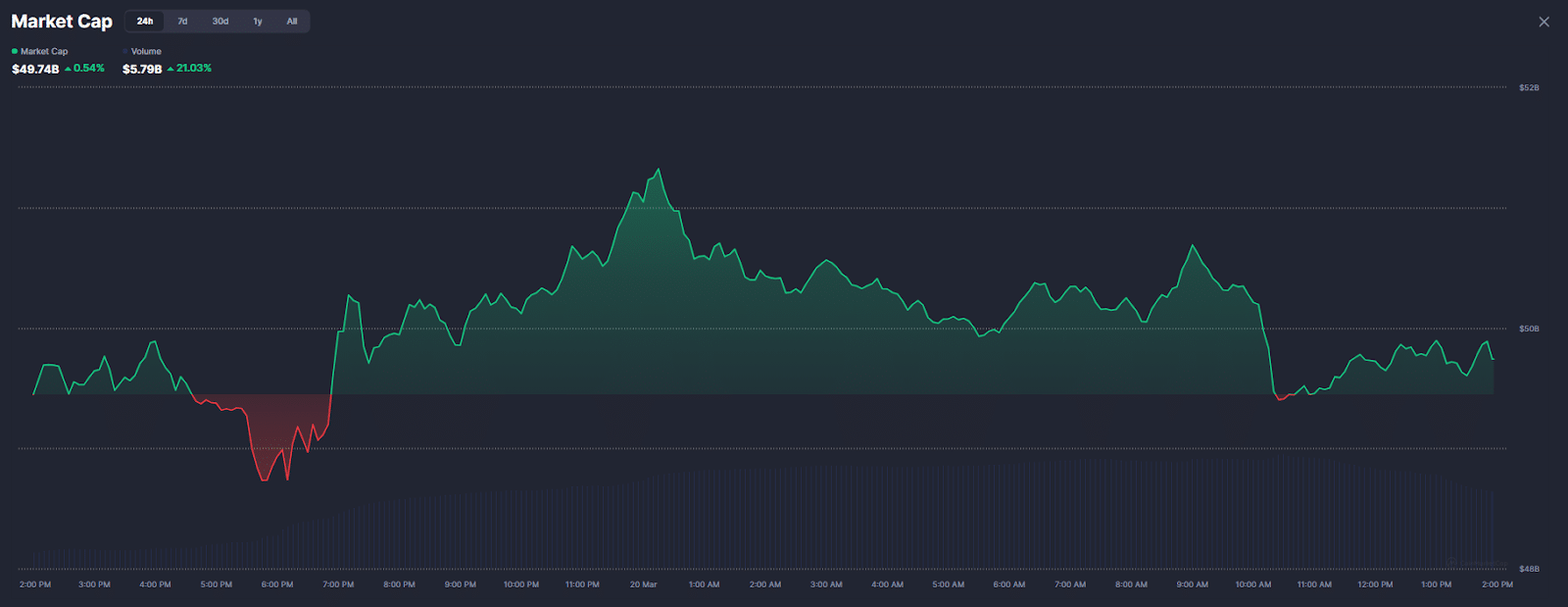This screenshot has width=1568, height=607.
Task: Click the 20 Mar date label
Action: tap(643, 584)
